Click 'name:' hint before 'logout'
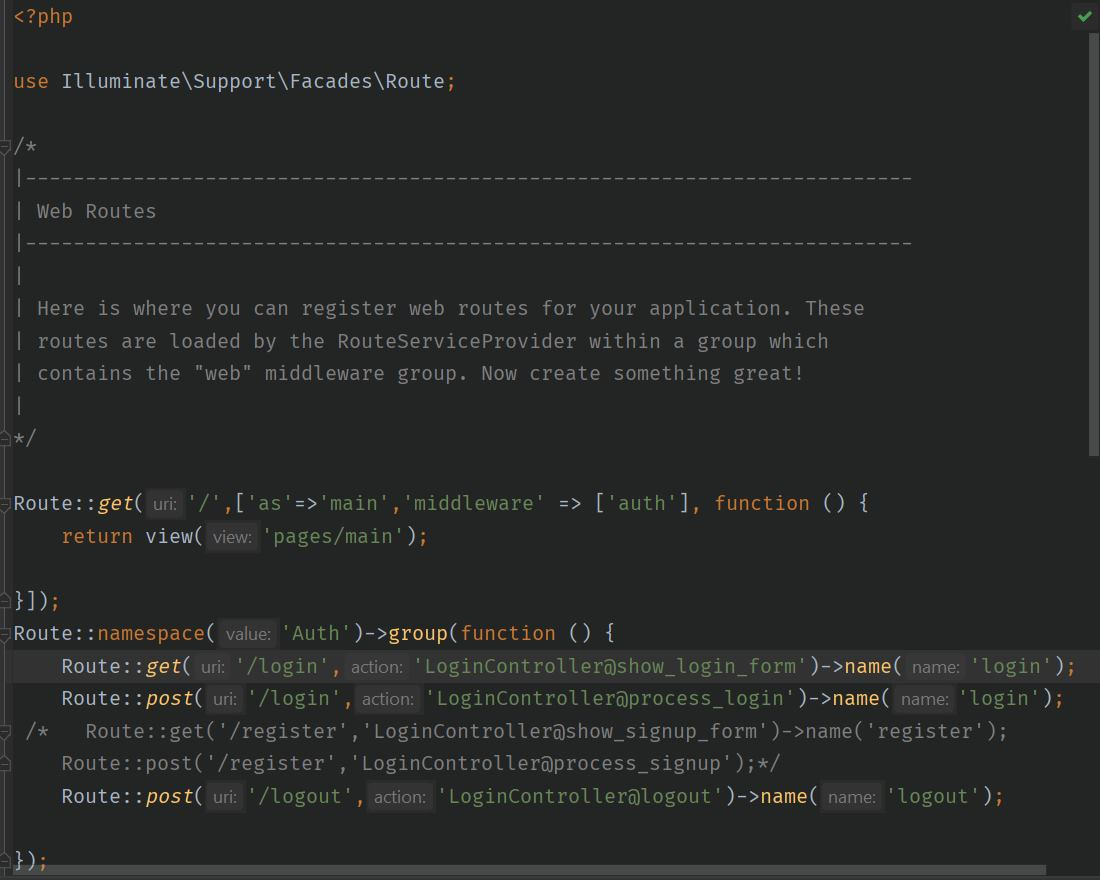 (851, 797)
